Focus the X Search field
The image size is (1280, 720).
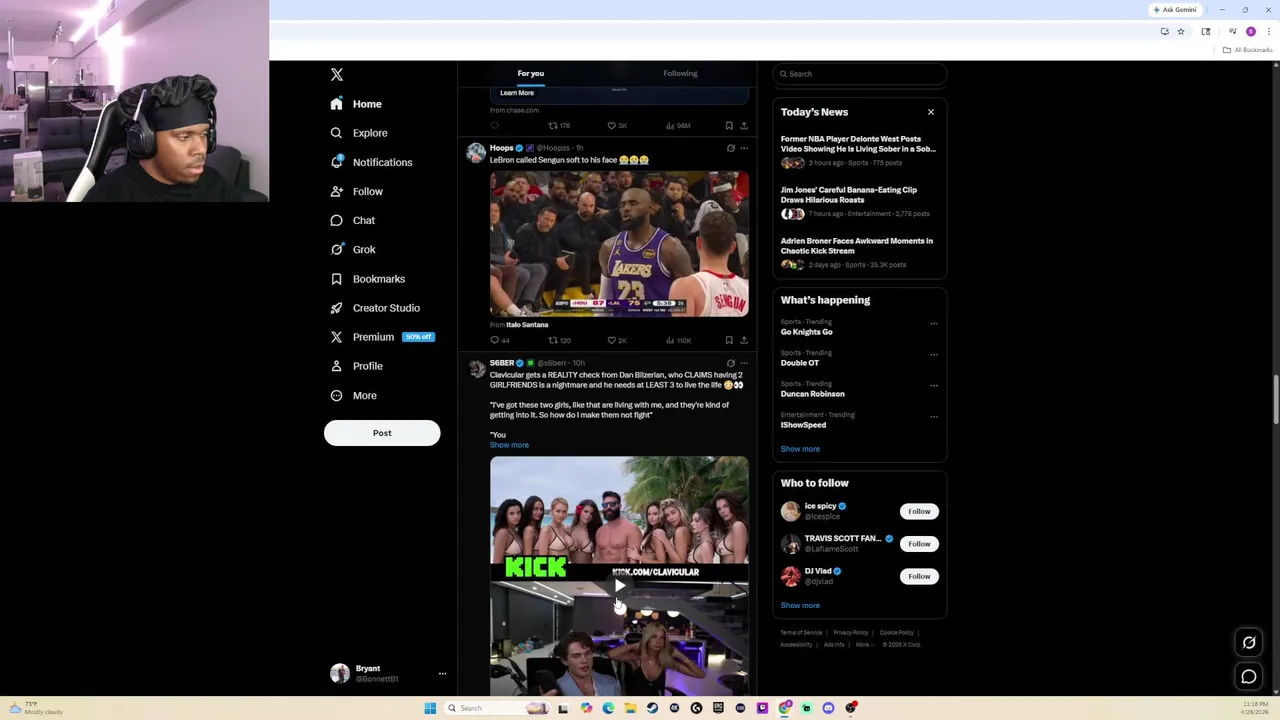860,74
